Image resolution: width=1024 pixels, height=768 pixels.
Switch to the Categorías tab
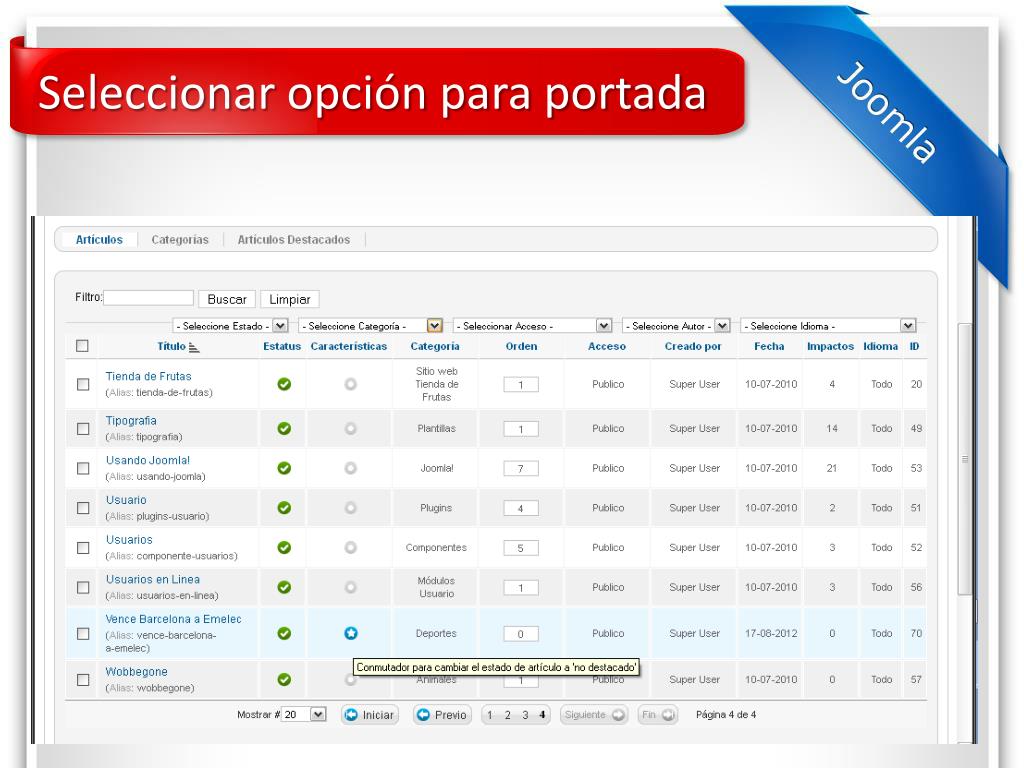pyautogui.click(x=180, y=240)
